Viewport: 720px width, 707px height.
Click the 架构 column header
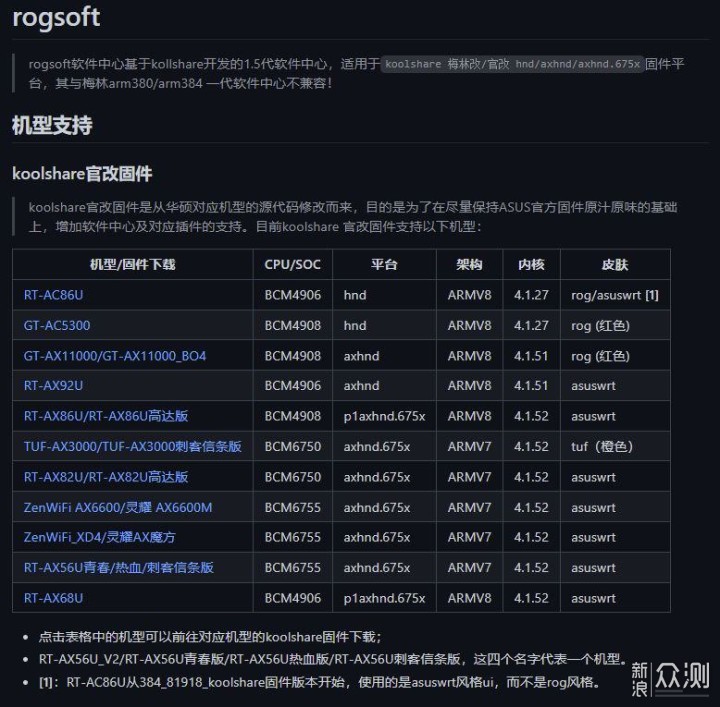point(469,264)
